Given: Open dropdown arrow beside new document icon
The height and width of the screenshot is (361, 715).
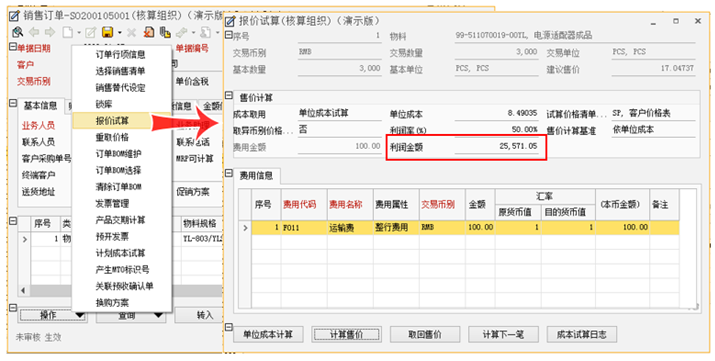Looking at the screenshot, I should (78, 33).
